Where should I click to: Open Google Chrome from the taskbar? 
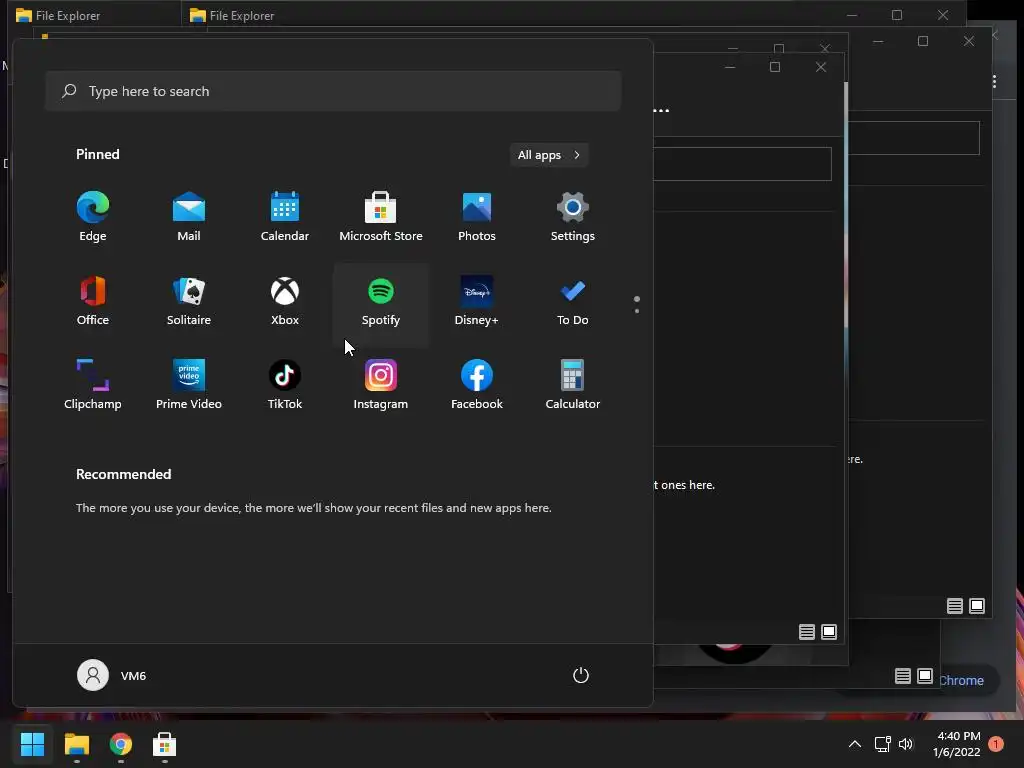click(x=121, y=744)
